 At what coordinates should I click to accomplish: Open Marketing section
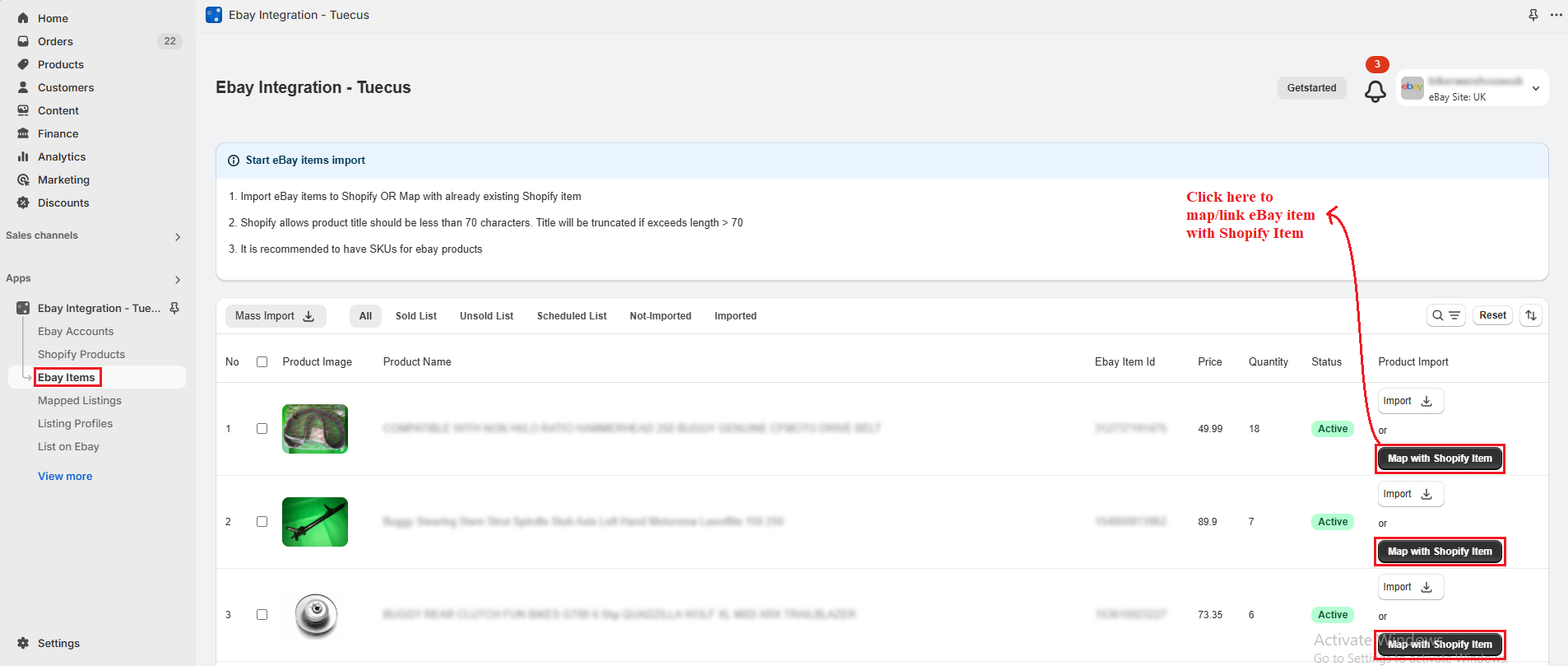pyautogui.click(x=63, y=179)
